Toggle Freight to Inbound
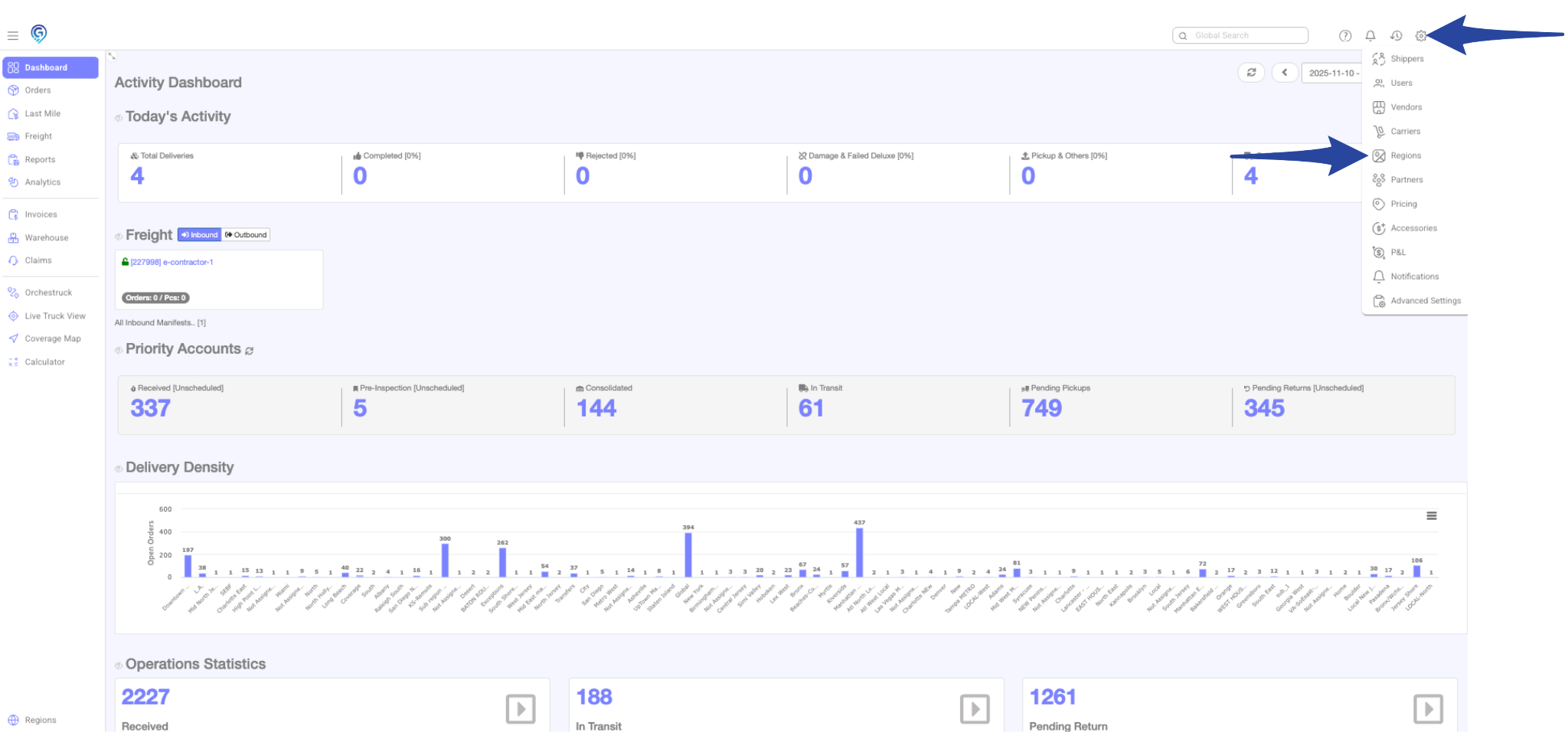Viewport: 1568px width, 732px height. pos(200,235)
